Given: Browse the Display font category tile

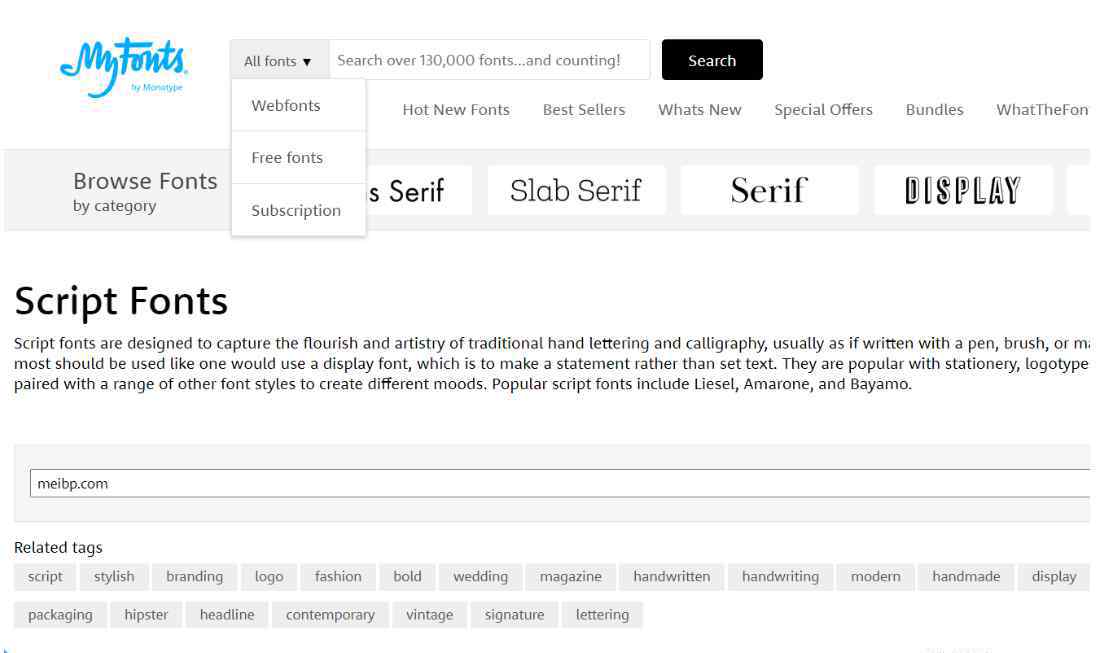Looking at the screenshot, I should (x=962, y=190).
